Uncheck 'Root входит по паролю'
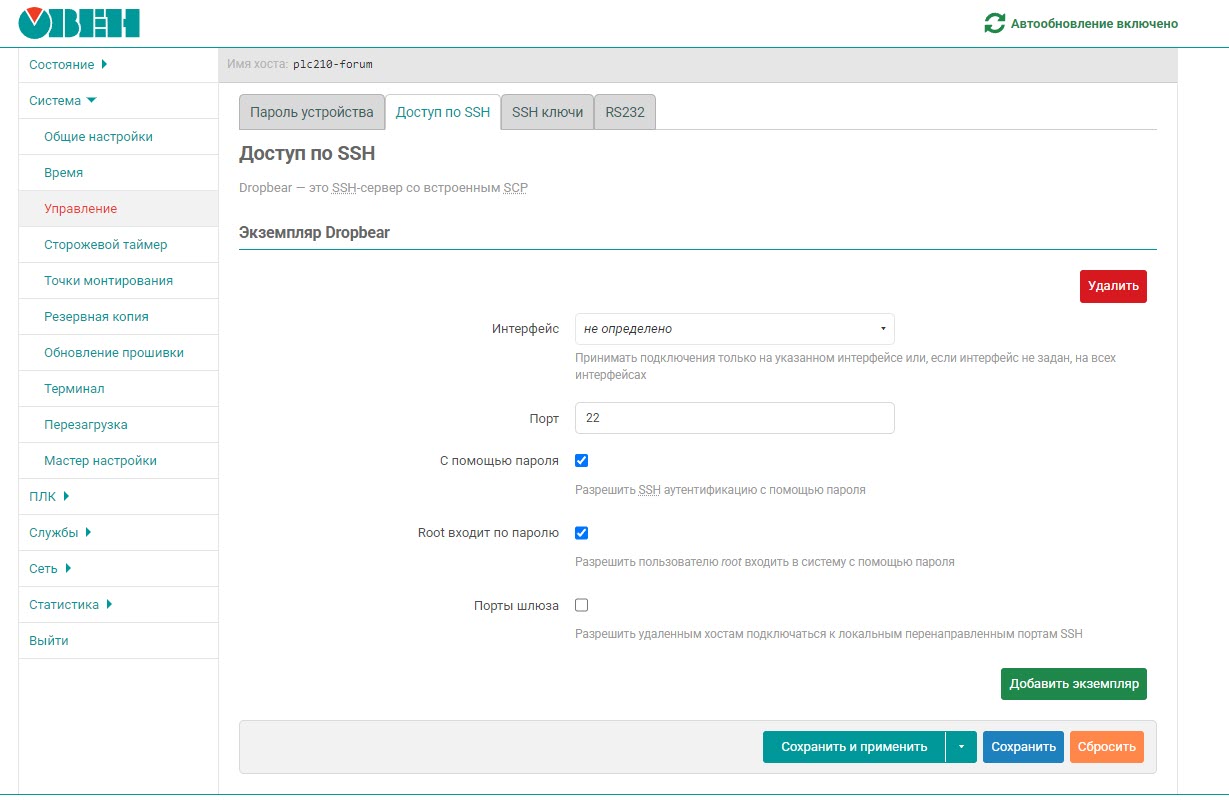 point(582,533)
